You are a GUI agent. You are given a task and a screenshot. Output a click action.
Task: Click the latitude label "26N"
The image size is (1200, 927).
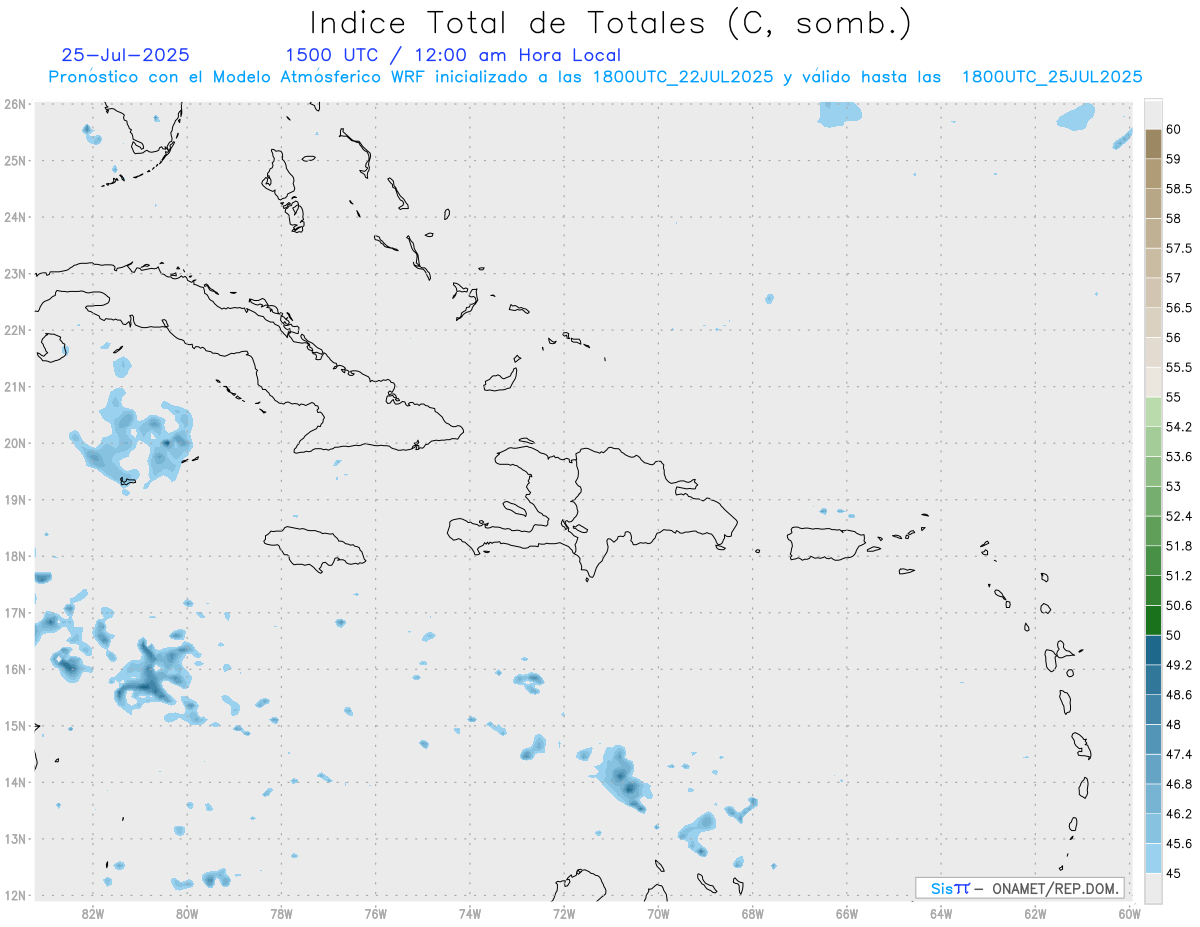click(14, 104)
